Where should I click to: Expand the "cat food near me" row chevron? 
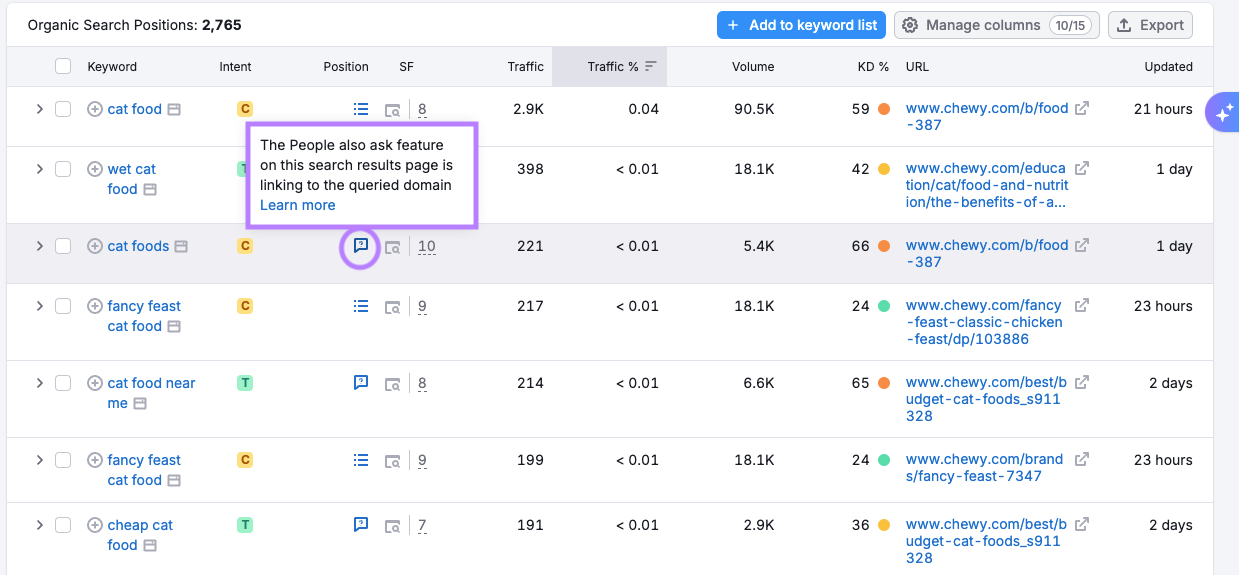tap(40, 383)
